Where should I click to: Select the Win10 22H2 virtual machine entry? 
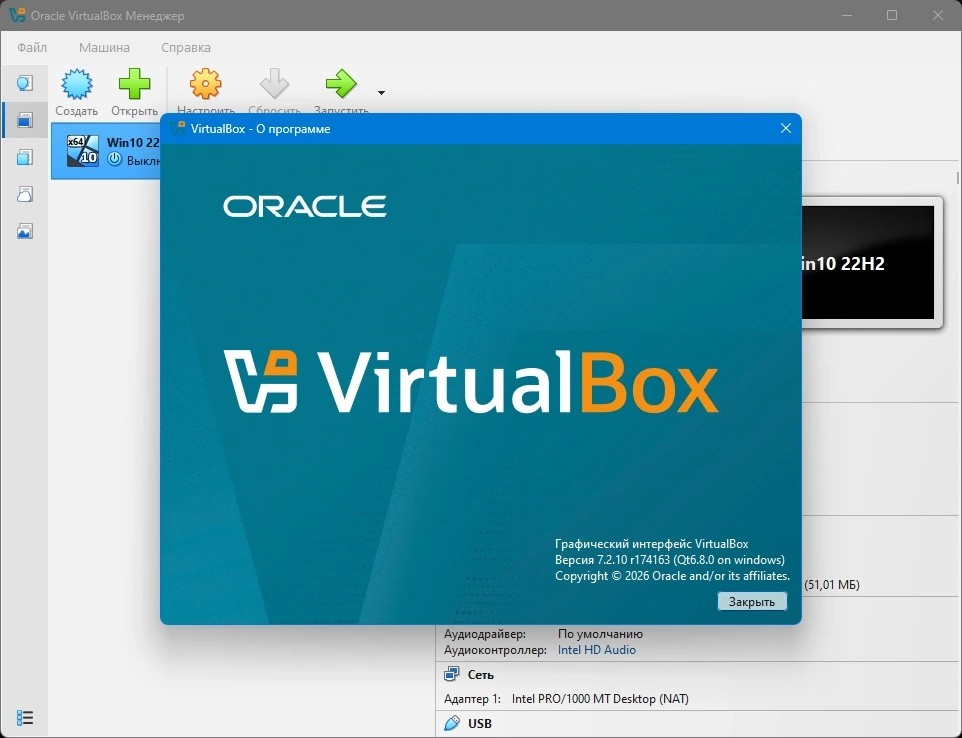106,151
